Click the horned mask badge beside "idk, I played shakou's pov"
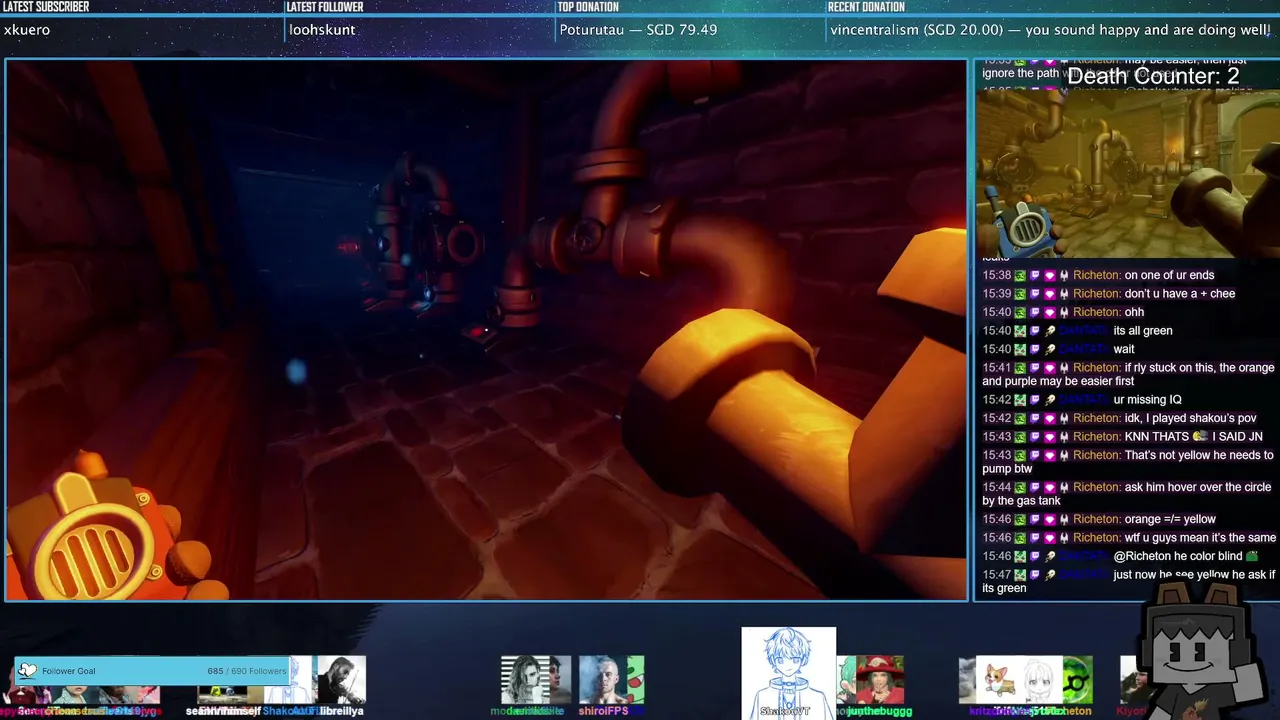 tap(1064, 419)
